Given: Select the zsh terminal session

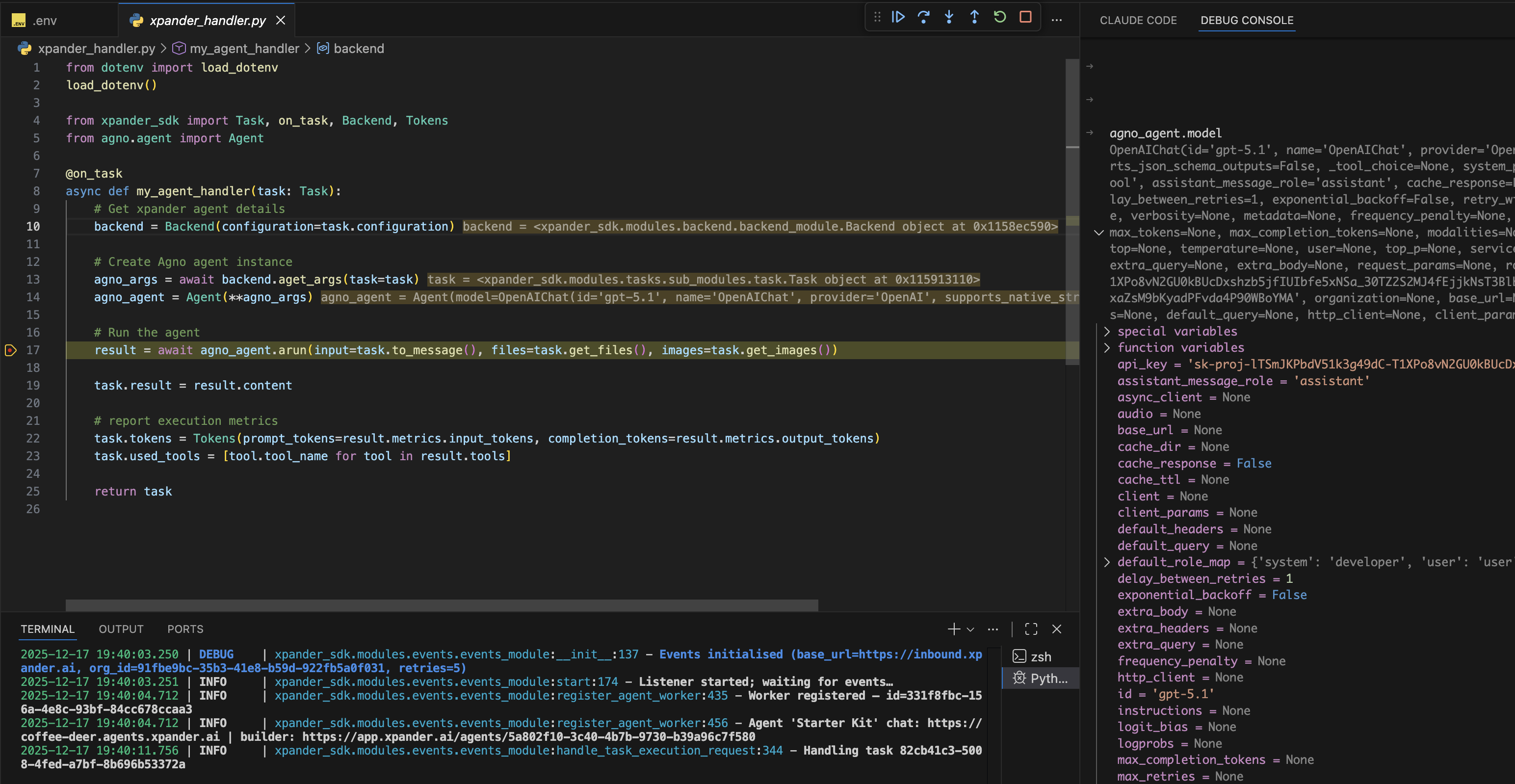Looking at the screenshot, I should (1040, 656).
